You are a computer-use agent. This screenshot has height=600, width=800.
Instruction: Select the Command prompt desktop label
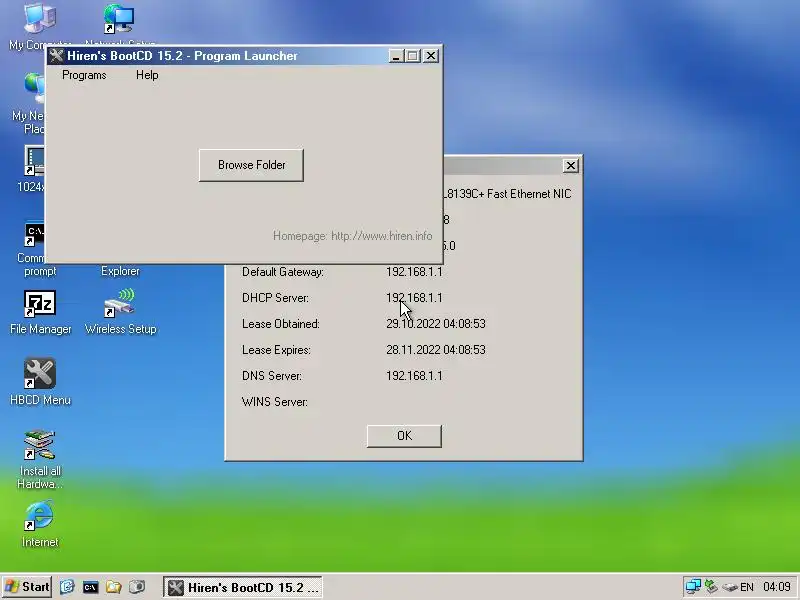tap(40, 264)
